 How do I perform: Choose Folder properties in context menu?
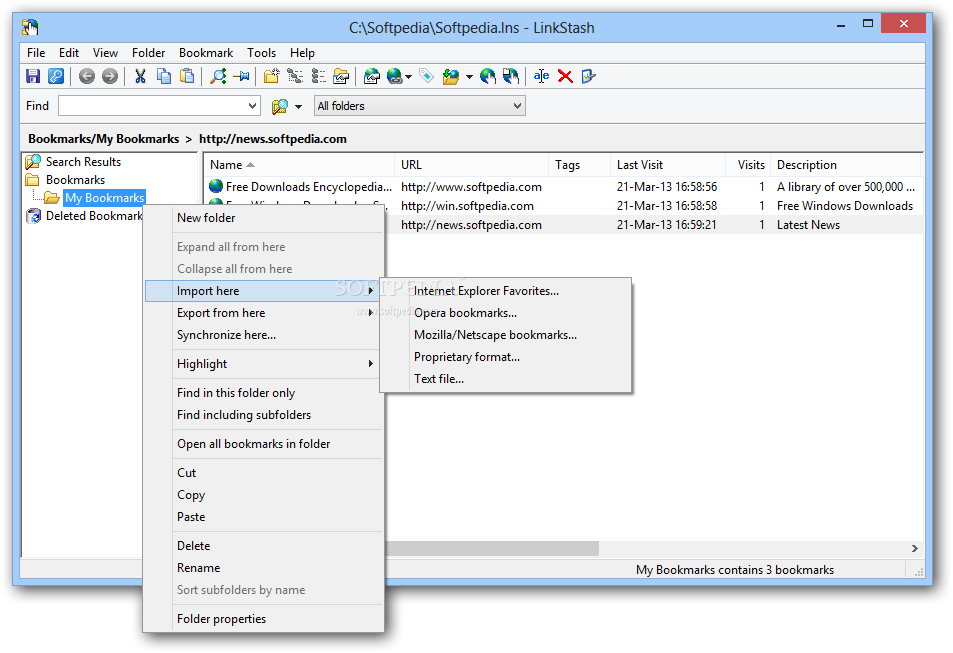pos(264,618)
